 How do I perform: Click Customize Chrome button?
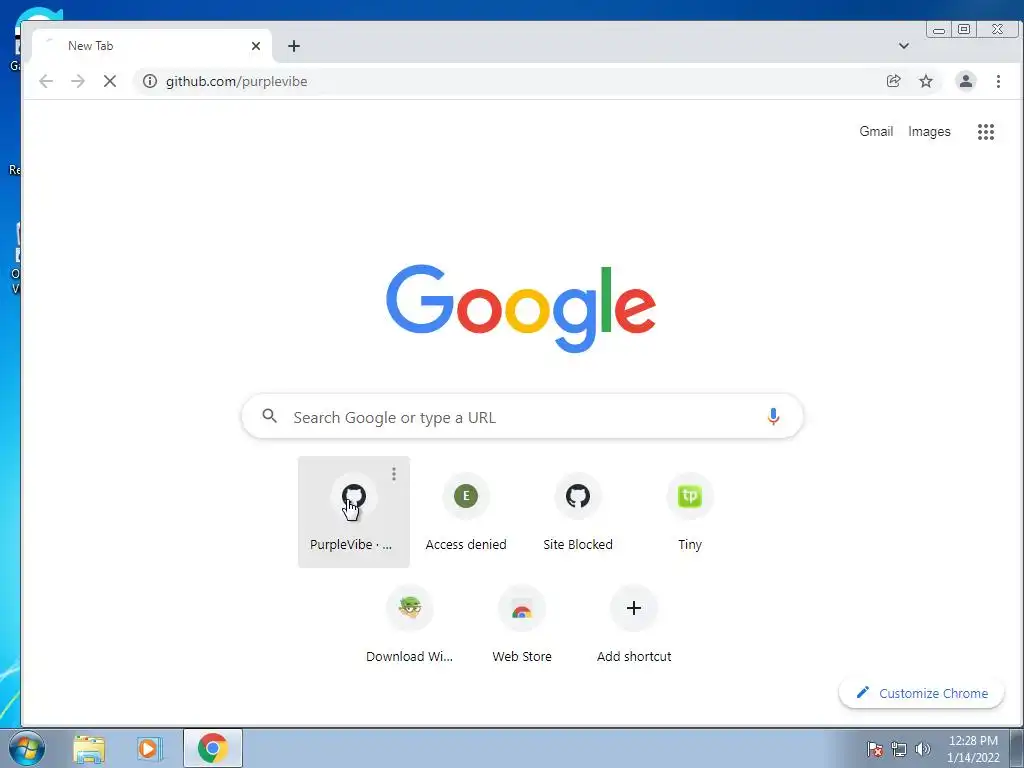[921, 693]
